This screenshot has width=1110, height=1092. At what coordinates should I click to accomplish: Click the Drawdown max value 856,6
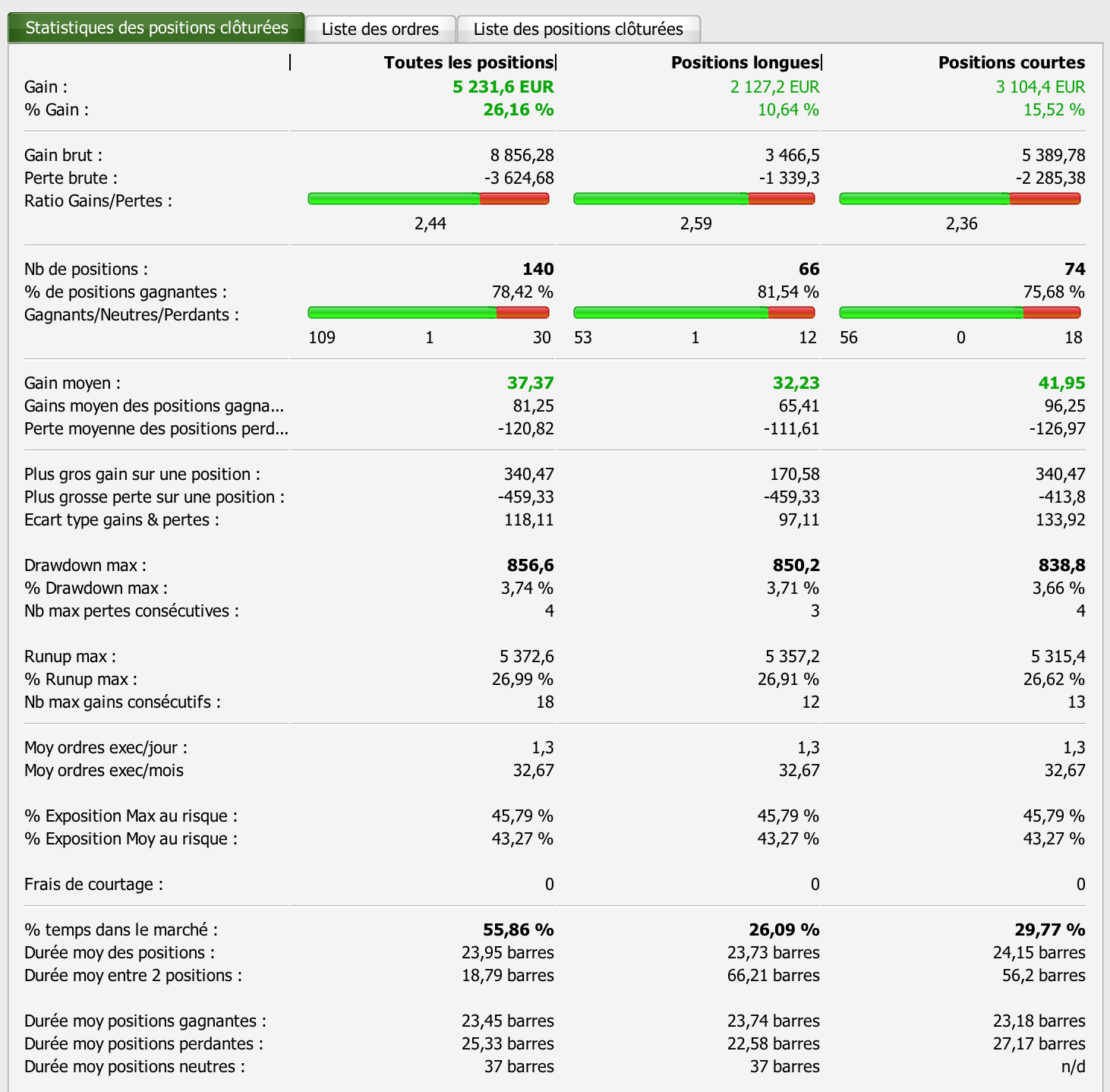pyautogui.click(x=530, y=565)
